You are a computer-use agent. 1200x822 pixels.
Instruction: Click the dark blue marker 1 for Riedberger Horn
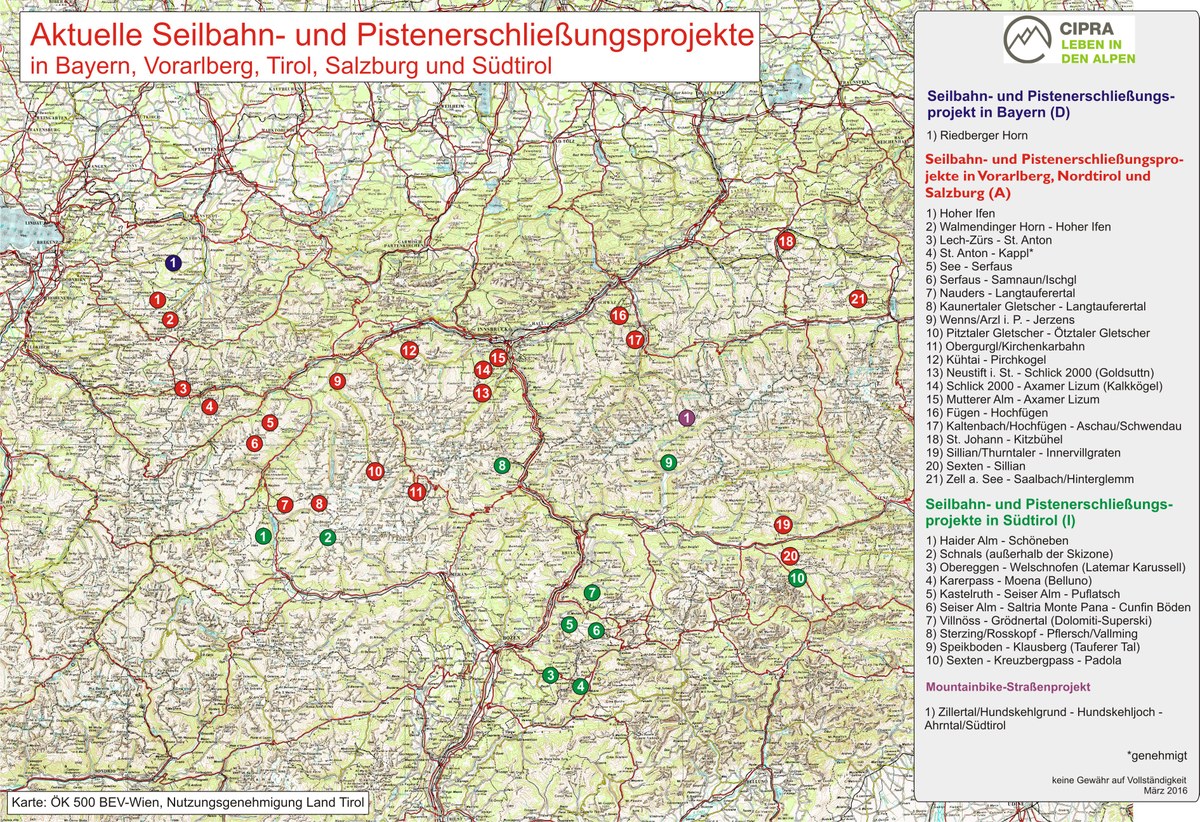click(175, 263)
